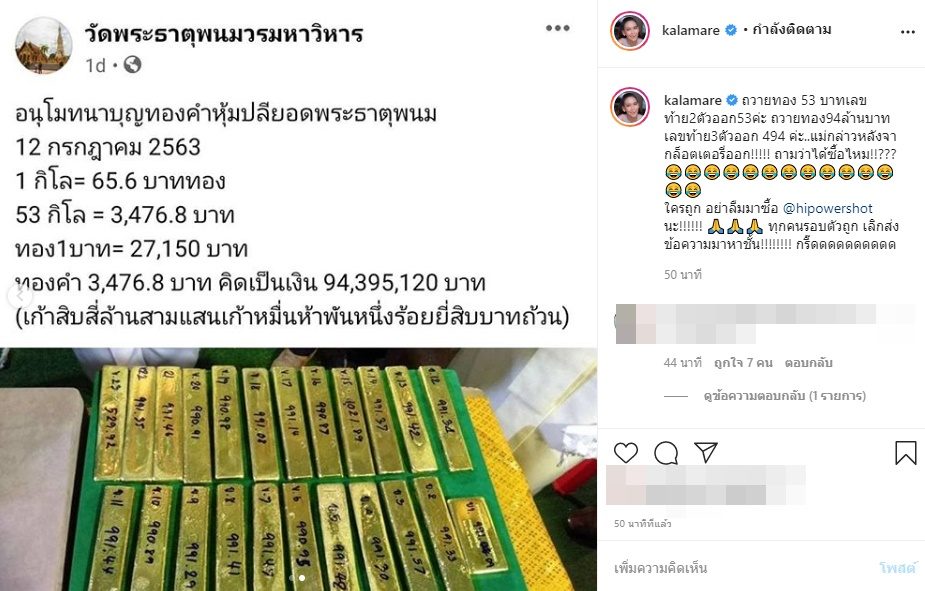Open comments with the speech bubble icon
Screen dimensions: 925x591
[x=666, y=452]
